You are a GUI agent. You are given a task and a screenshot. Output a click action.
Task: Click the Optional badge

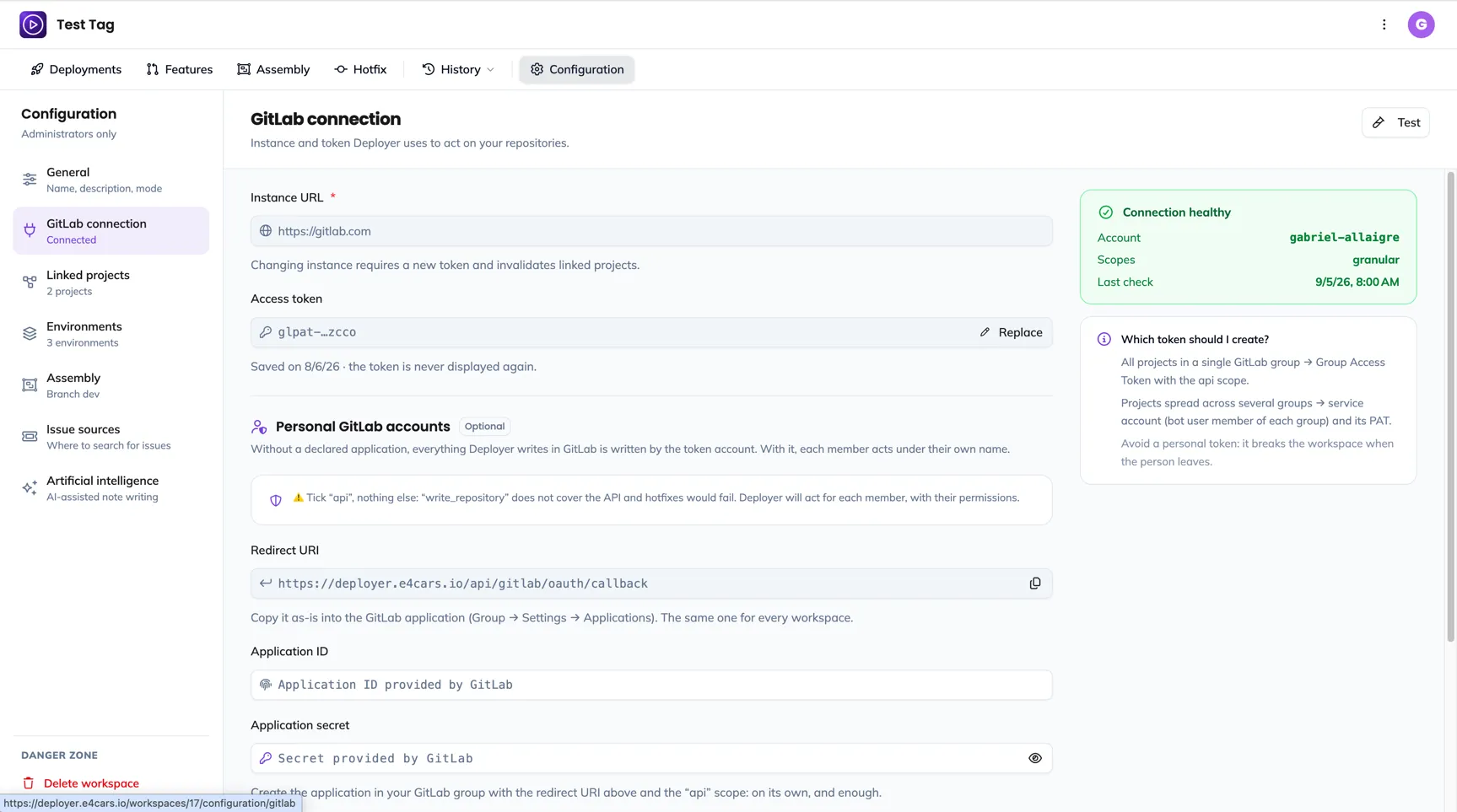point(484,427)
